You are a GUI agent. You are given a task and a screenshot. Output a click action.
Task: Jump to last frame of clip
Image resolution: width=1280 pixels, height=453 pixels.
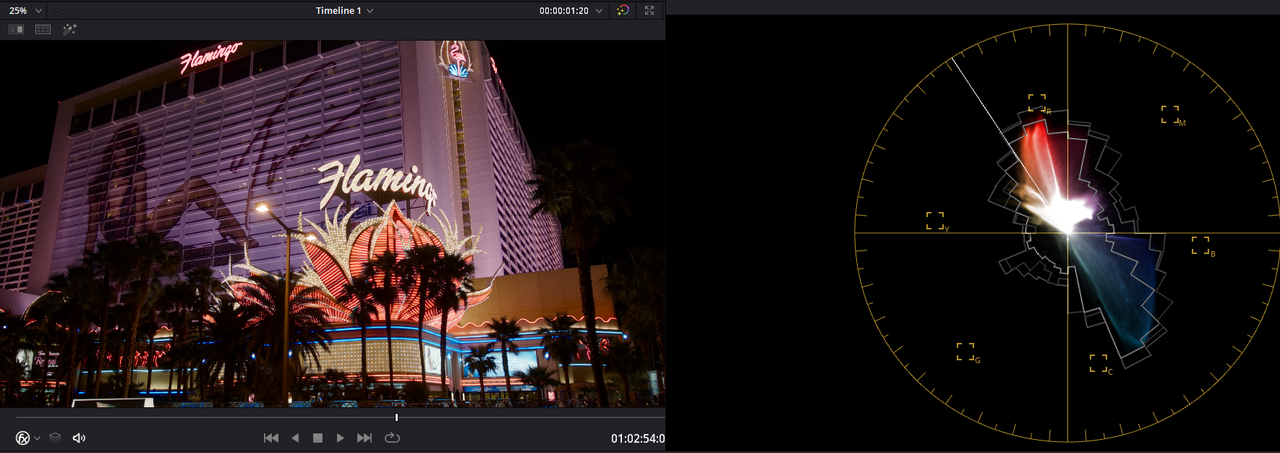(x=365, y=438)
